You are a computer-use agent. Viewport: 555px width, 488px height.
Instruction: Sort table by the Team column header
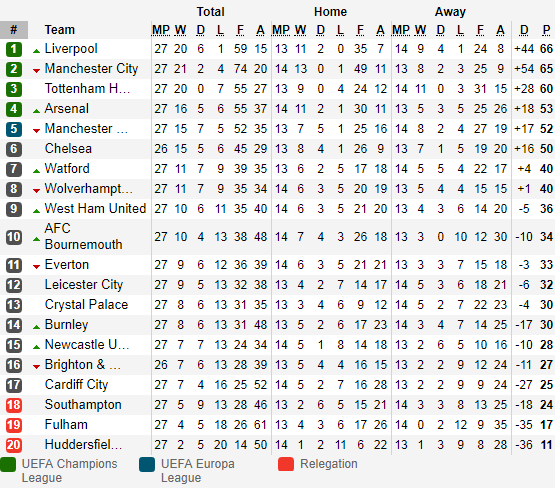(x=59, y=30)
